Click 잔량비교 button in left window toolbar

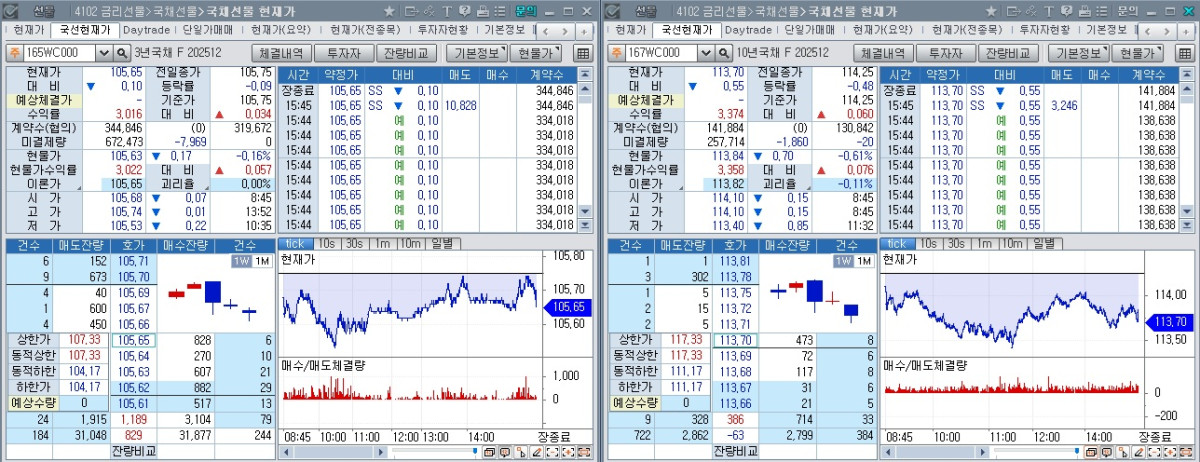406,53
